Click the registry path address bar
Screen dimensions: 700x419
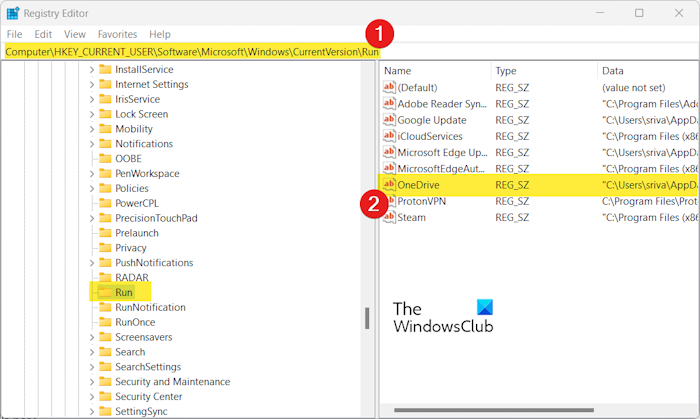[350, 52]
